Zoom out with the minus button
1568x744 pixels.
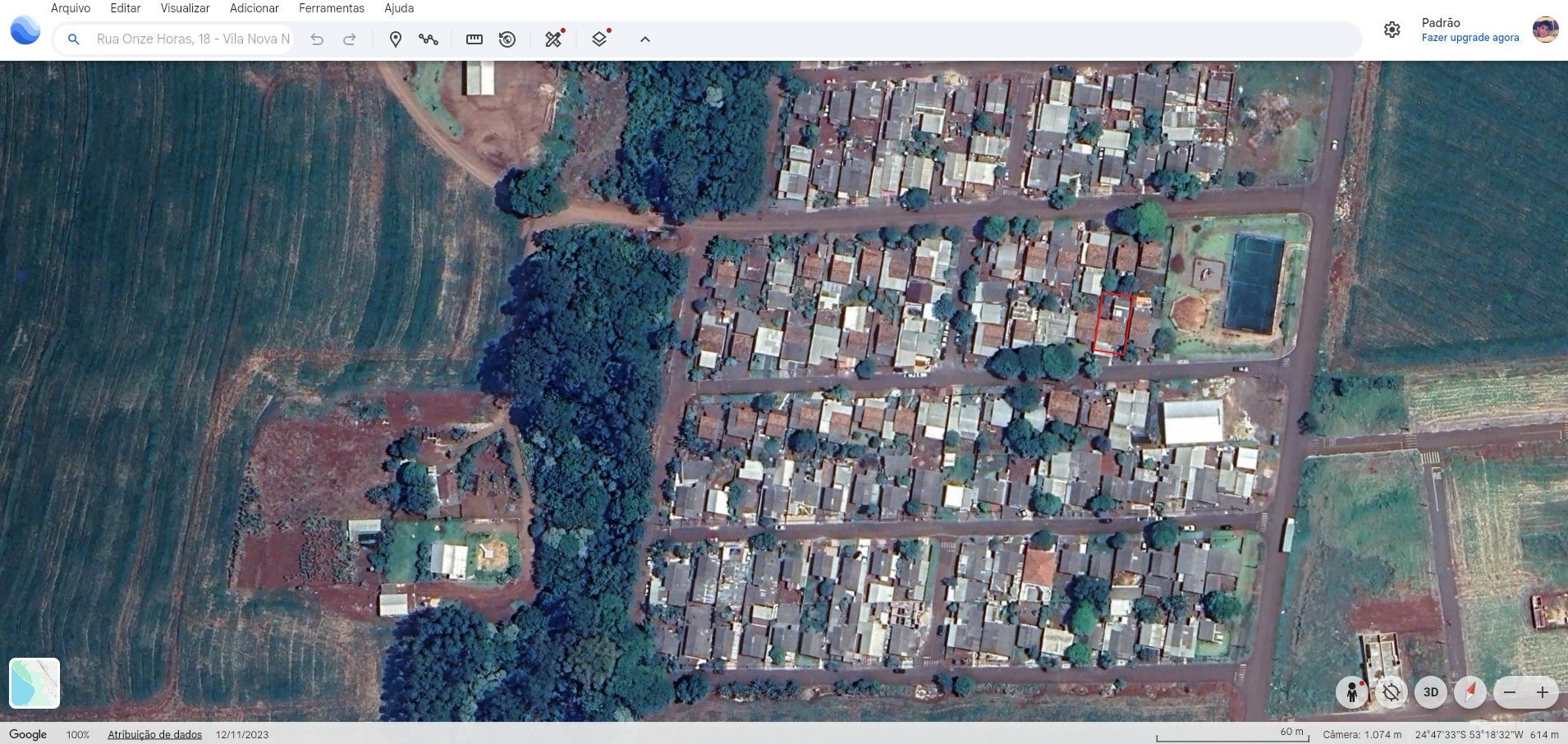click(x=1510, y=692)
